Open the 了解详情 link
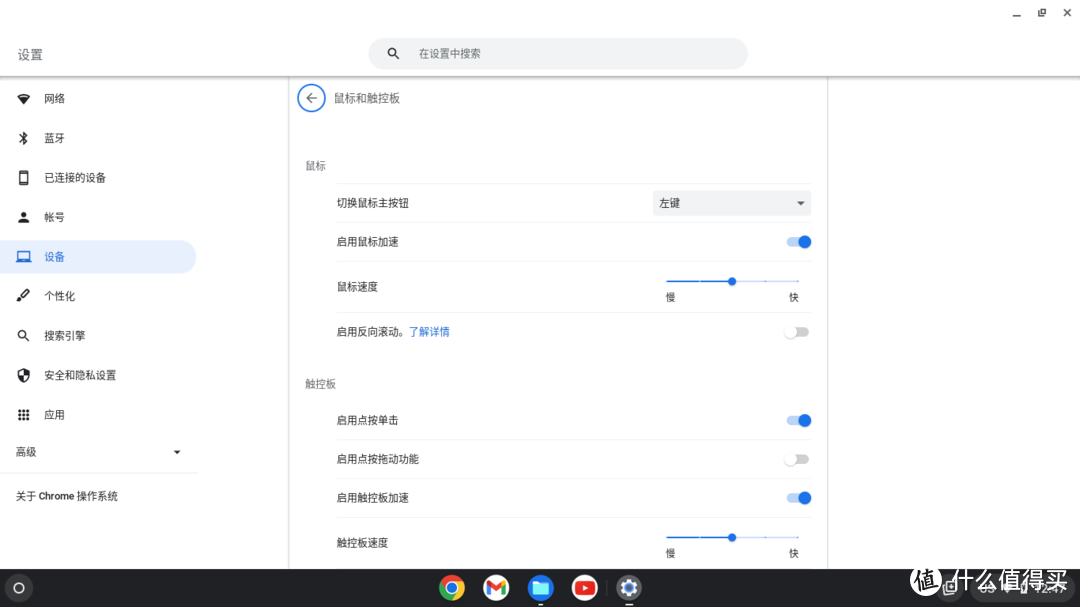The width and height of the screenshot is (1080, 607). click(x=428, y=331)
